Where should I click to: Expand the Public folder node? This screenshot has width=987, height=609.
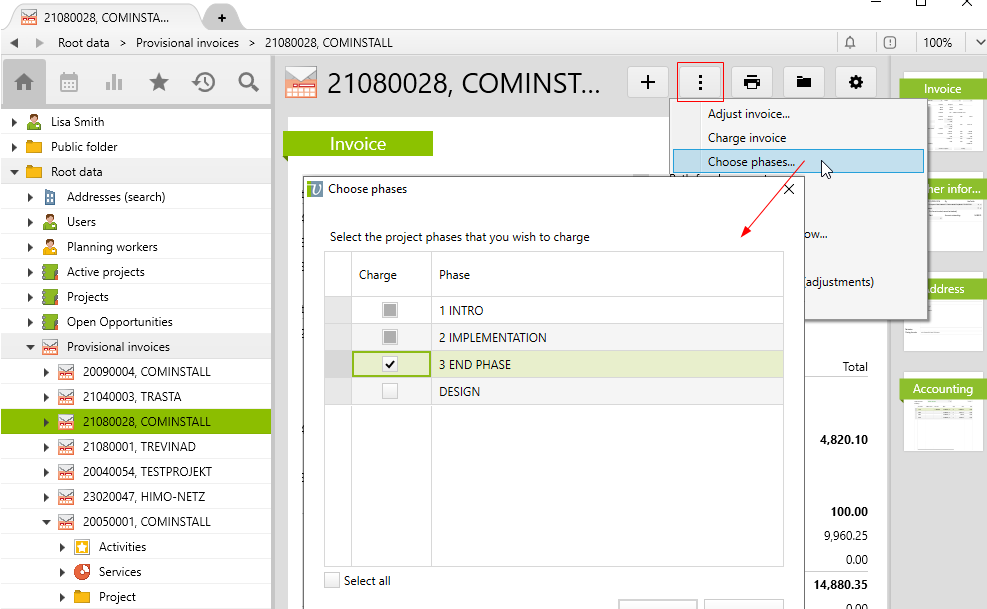(x=15, y=147)
